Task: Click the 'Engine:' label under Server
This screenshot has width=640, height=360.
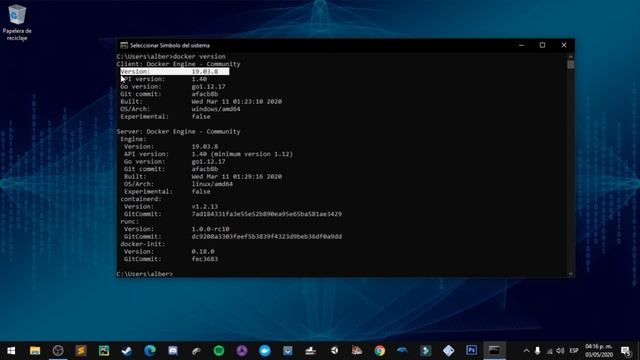Action: [133, 139]
